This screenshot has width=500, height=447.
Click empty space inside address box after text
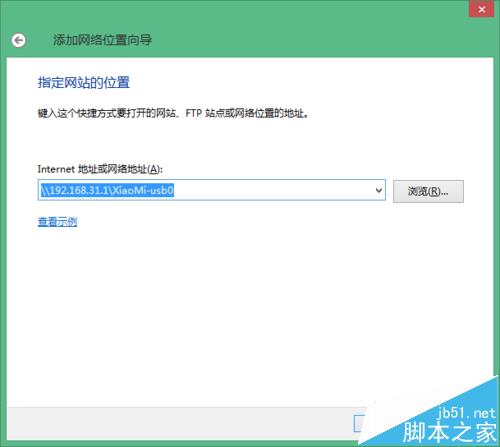tap(273, 190)
